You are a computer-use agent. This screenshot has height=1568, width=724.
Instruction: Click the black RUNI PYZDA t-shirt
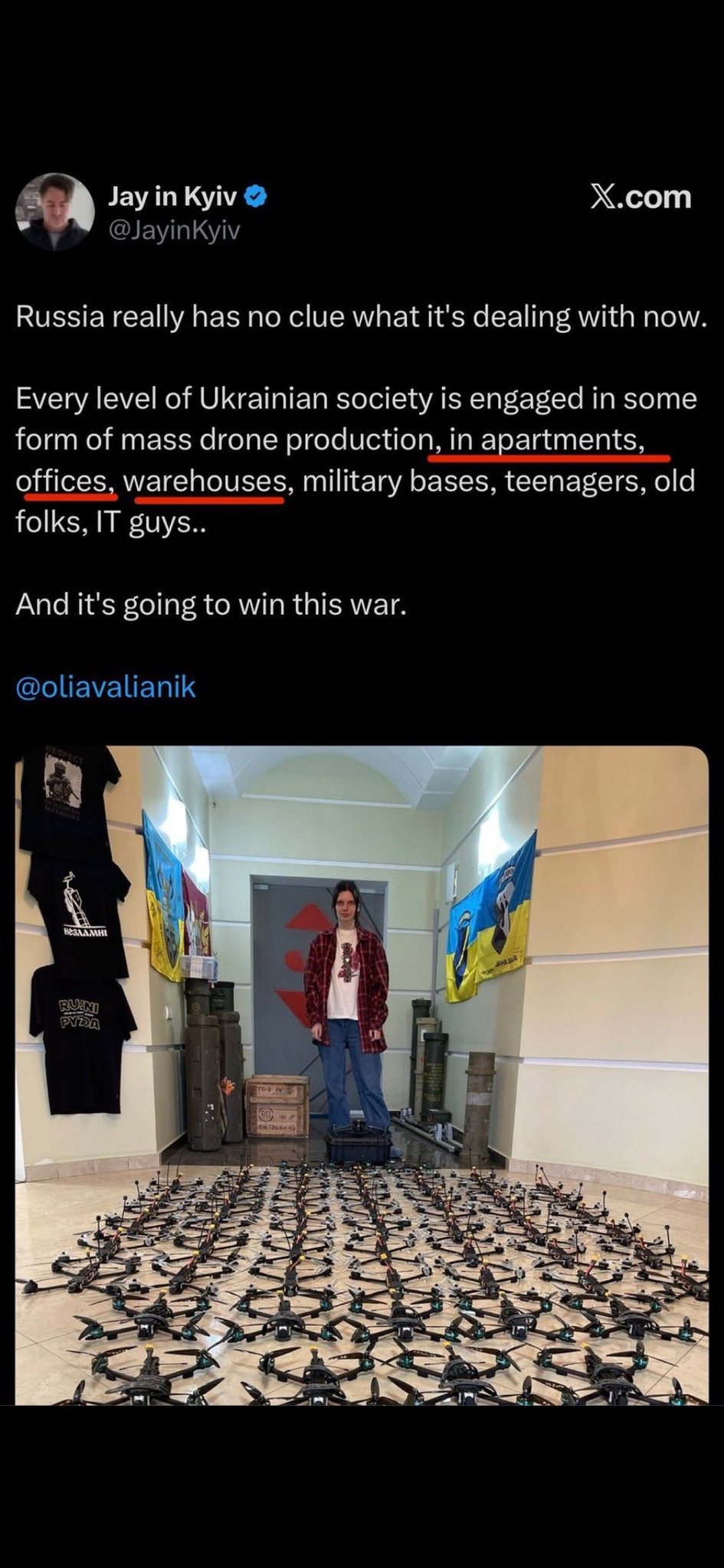[80, 1037]
